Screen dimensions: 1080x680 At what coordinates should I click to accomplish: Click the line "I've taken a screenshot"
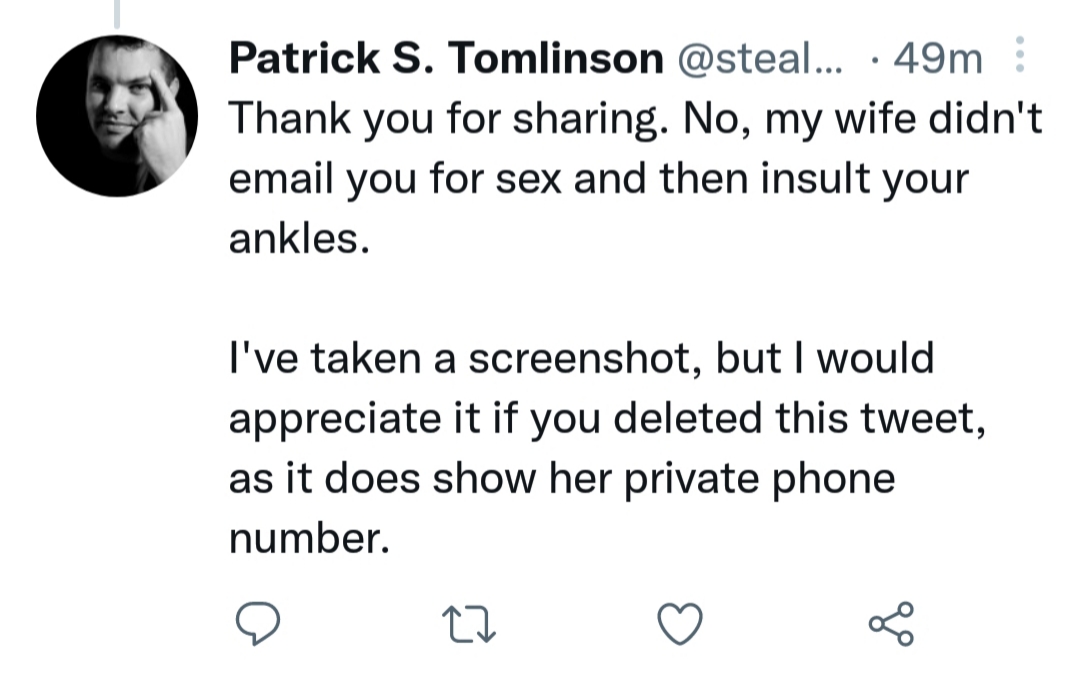[581, 358]
